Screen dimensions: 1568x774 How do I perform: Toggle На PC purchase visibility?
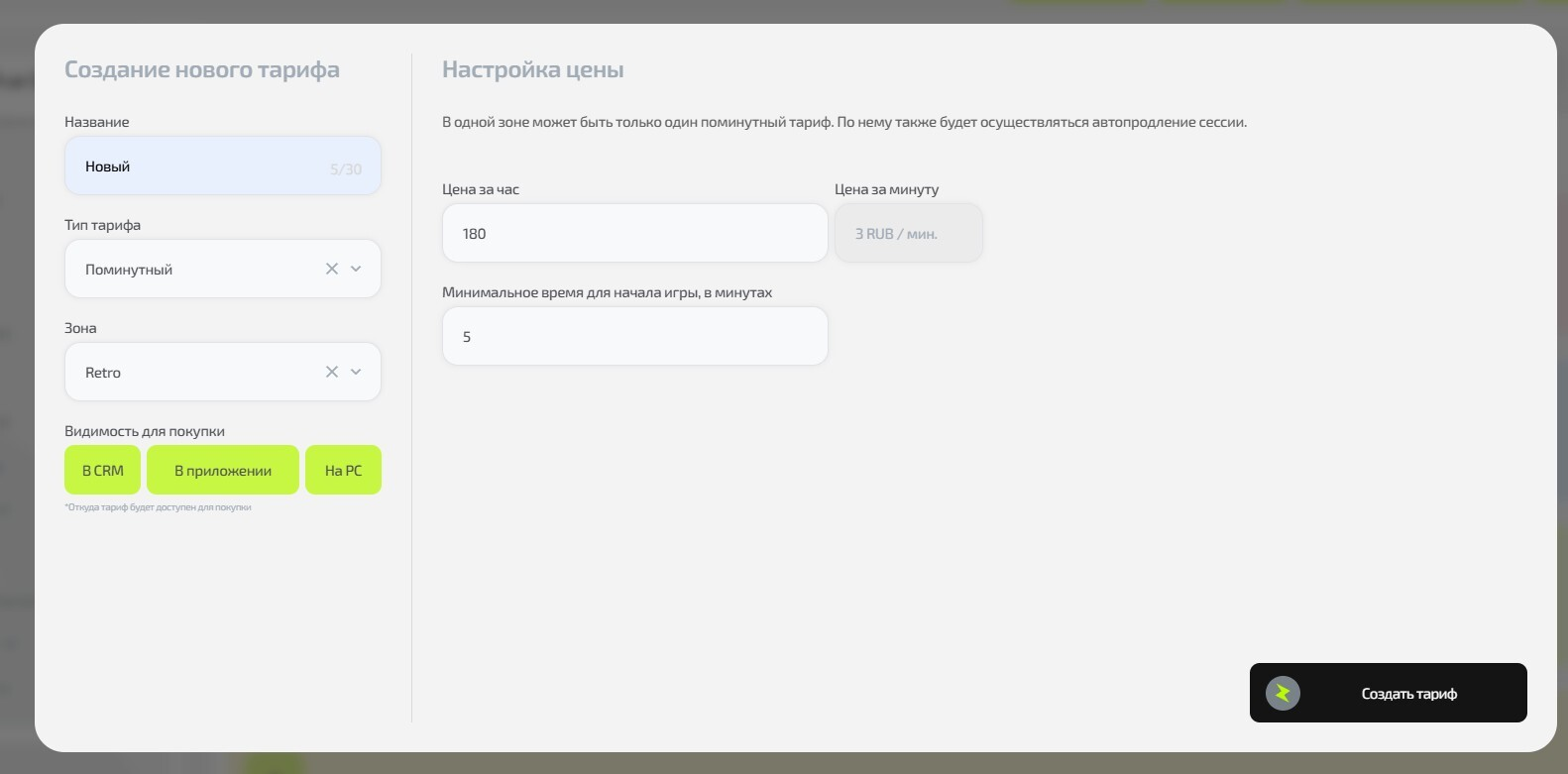pos(343,470)
